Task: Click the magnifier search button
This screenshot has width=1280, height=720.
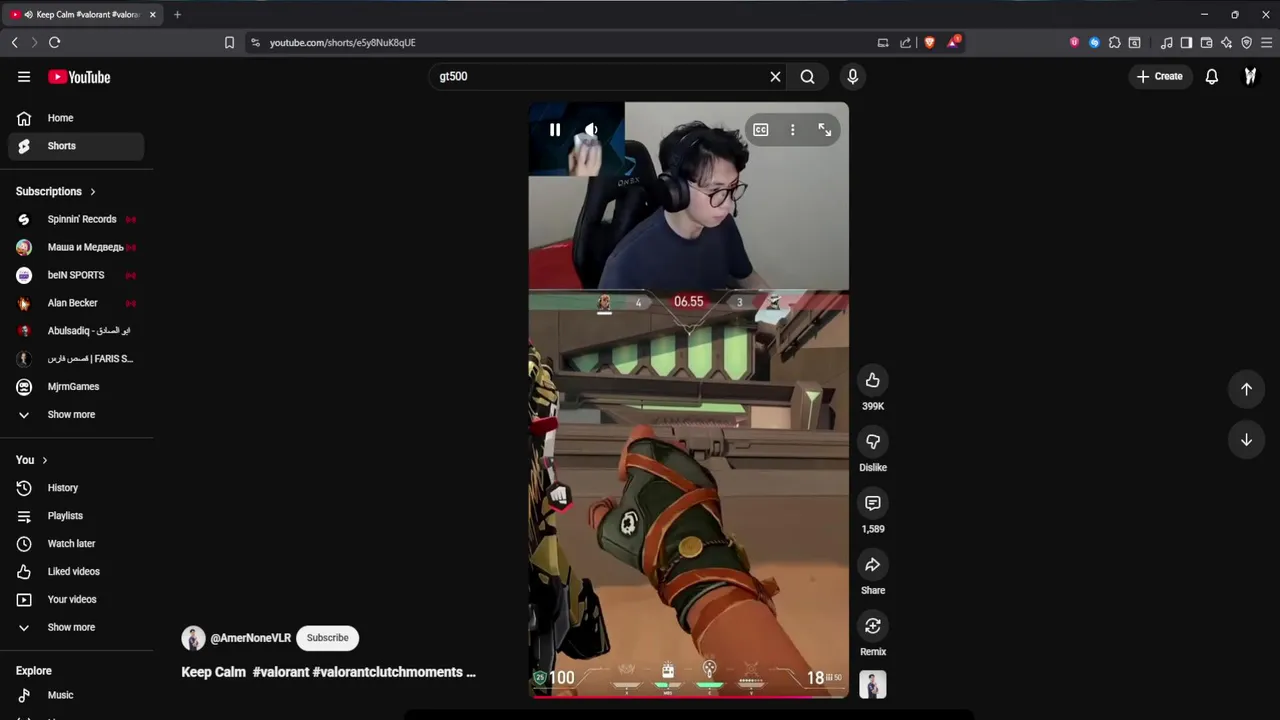Action: click(x=807, y=76)
